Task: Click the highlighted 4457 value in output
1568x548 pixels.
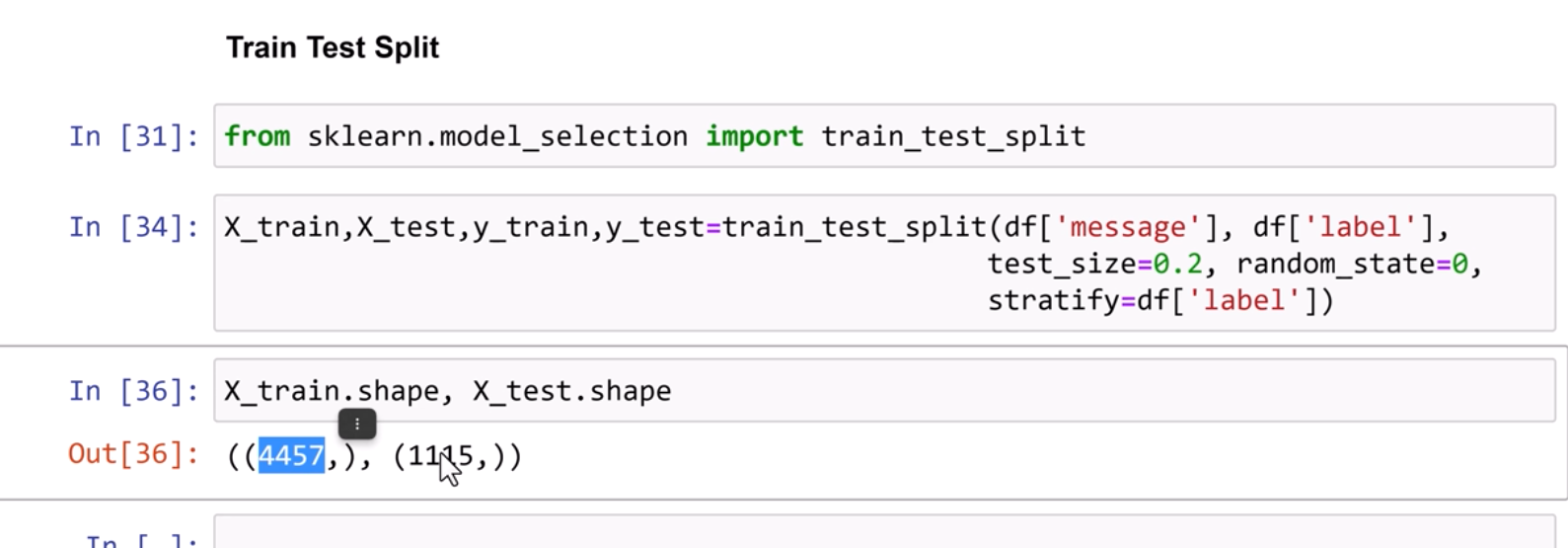Action: (x=291, y=455)
